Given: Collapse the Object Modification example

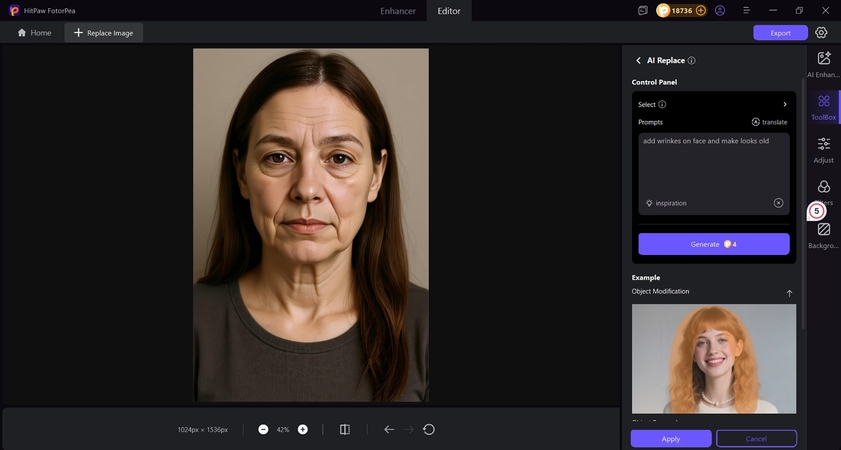Looking at the screenshot, I should coord(788,293).
